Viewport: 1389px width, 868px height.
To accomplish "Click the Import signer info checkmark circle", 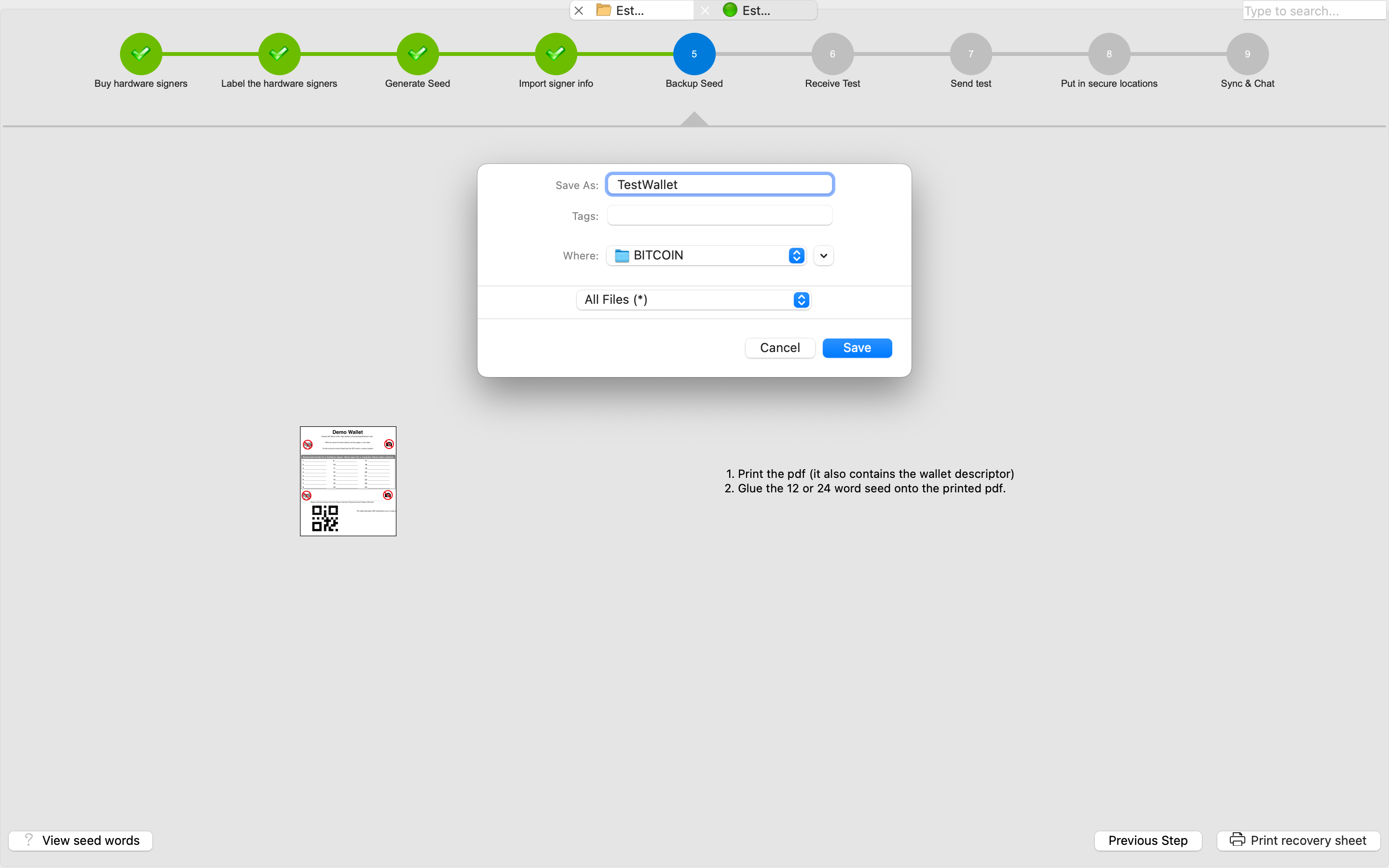I will coord(556,54).
